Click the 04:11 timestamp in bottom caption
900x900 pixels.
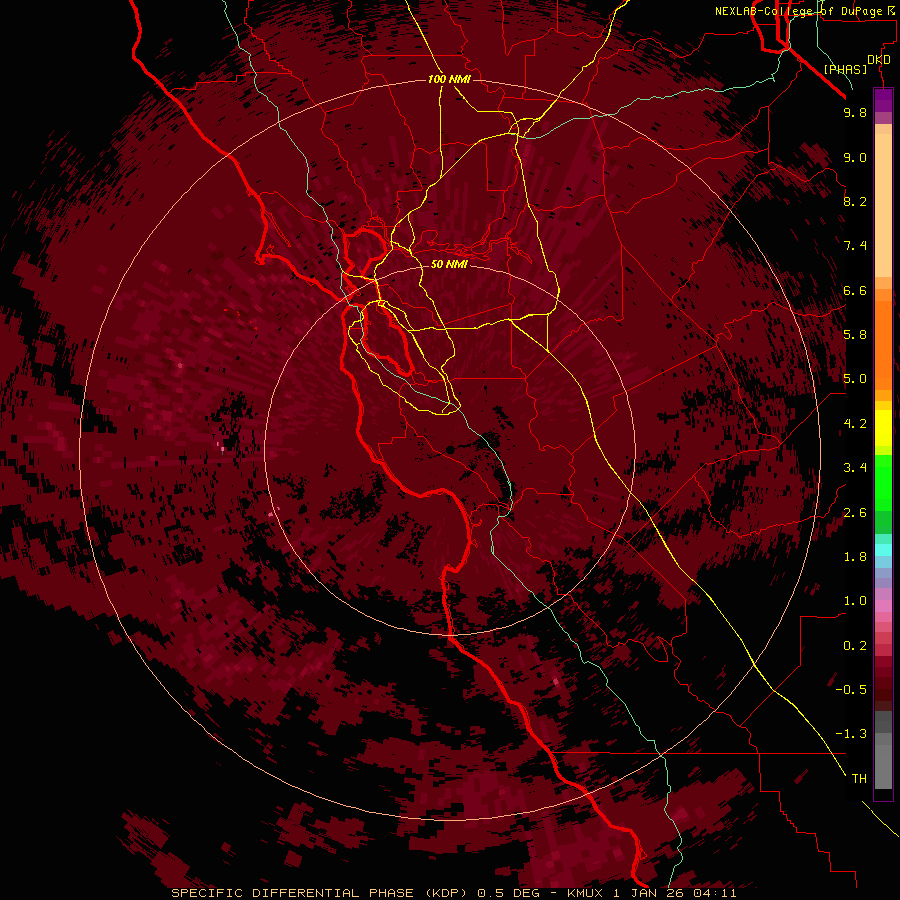715,893
